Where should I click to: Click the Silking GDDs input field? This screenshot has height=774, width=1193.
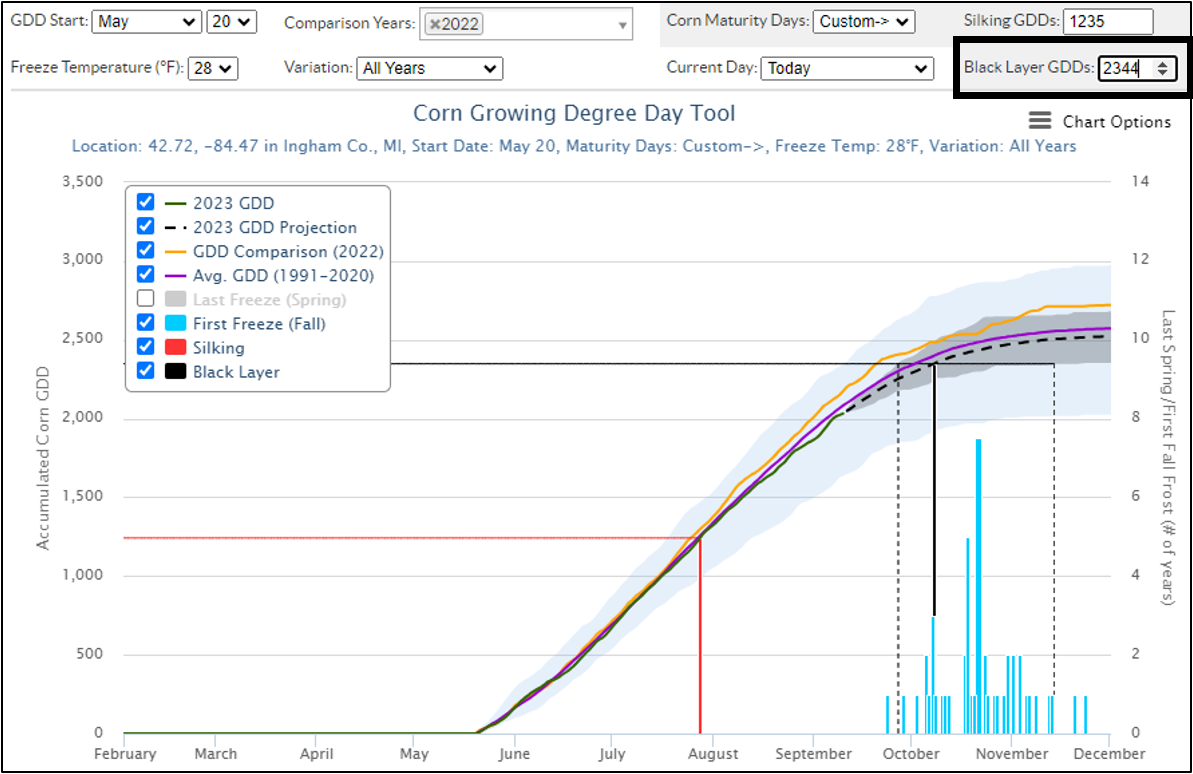pos(1107,20)
